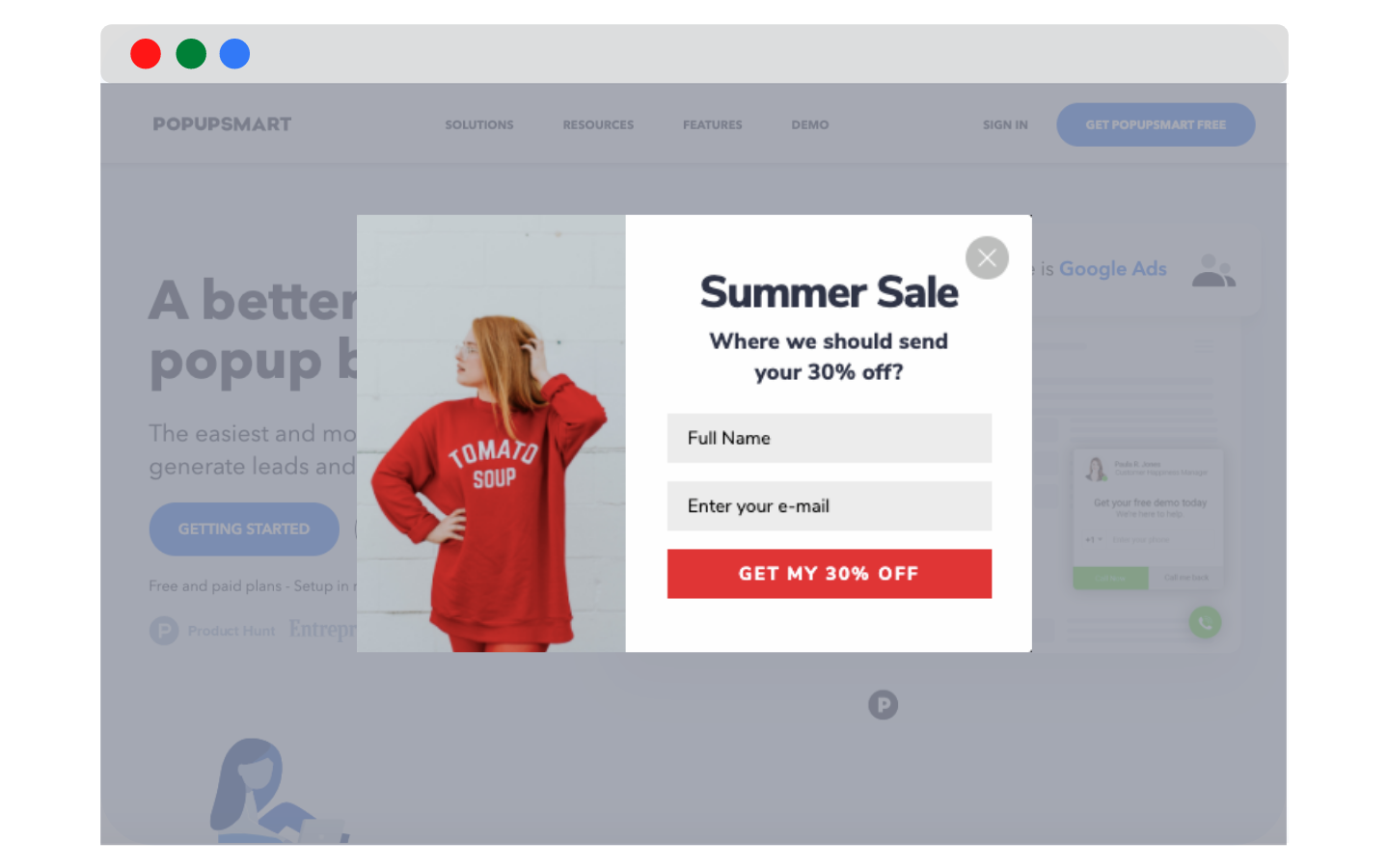
Task: Click the Product Hunt badge icon
Action: pyautogui.click(x=164, y=631)
